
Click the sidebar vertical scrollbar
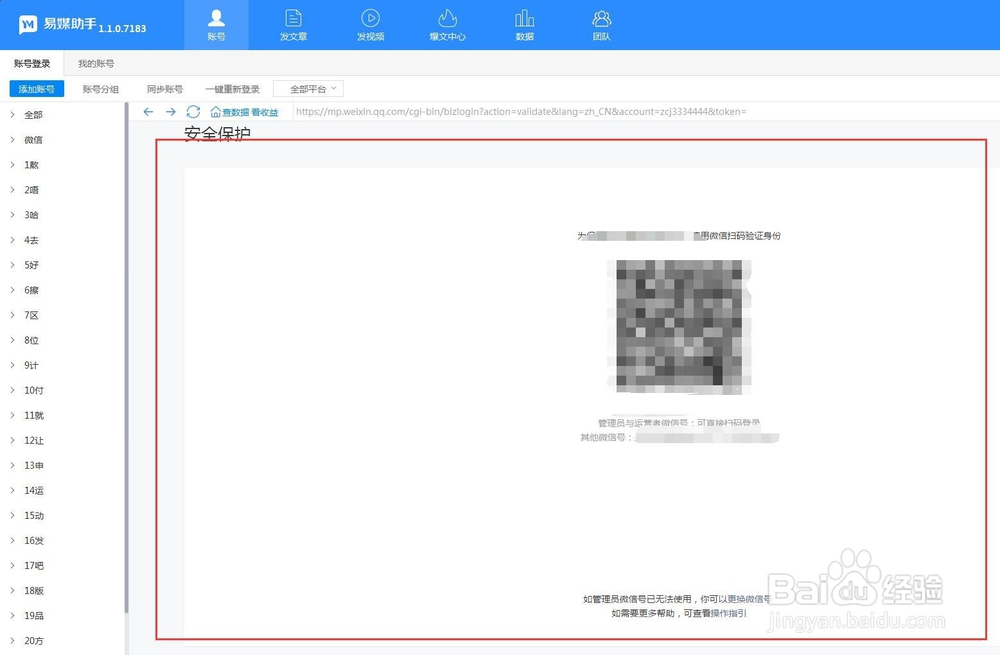(x=126, y=357)
